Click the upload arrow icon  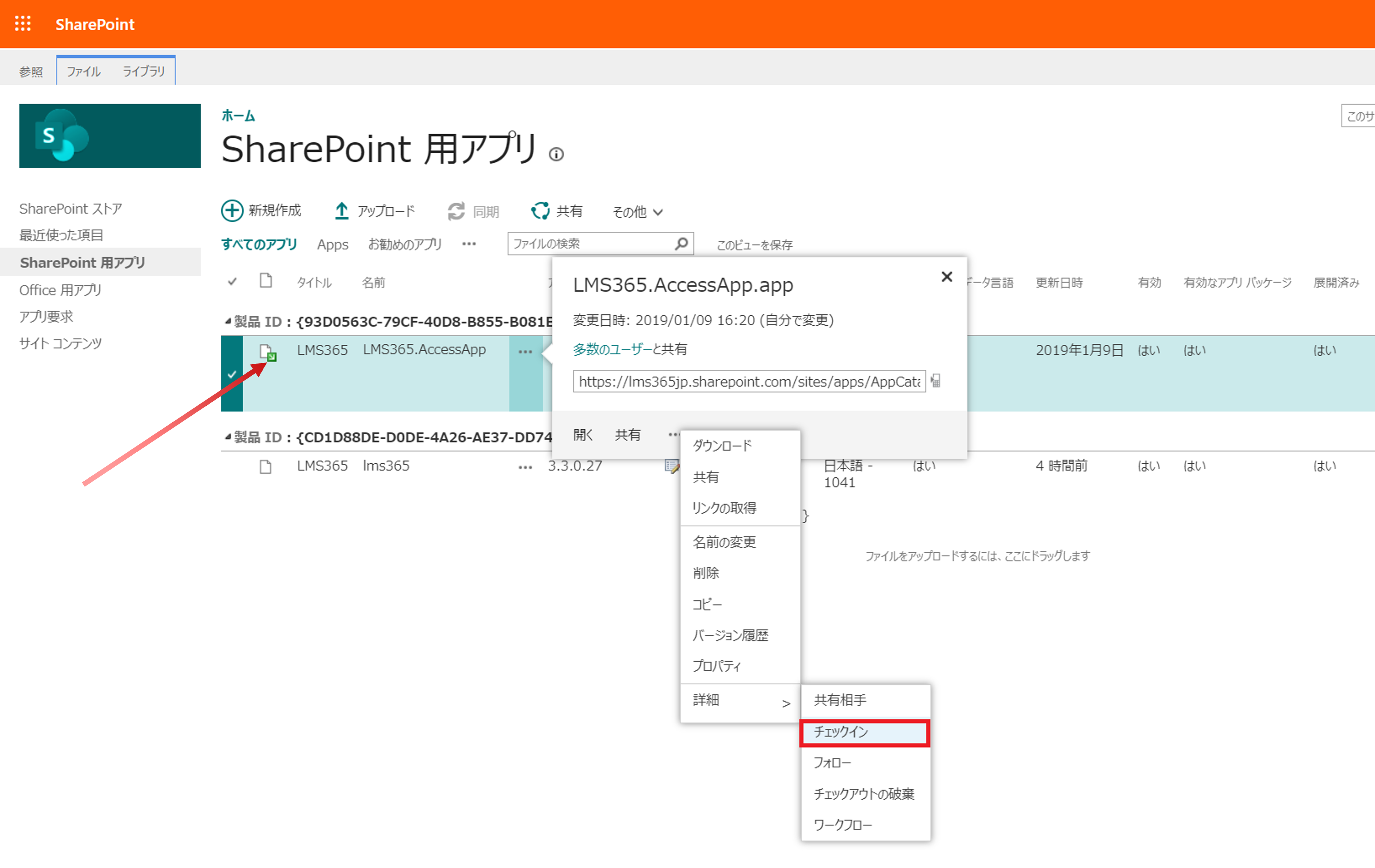[x=342, y=211]
